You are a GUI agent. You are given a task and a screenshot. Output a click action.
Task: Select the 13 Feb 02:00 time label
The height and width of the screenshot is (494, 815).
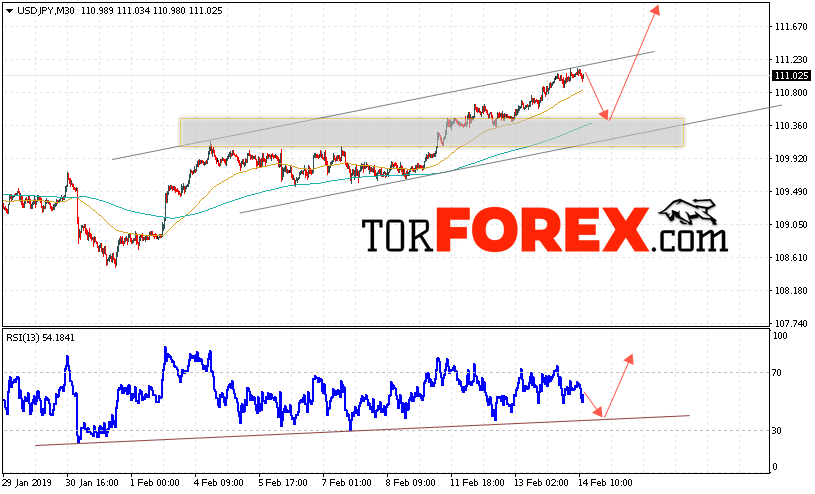coord(542,483)
